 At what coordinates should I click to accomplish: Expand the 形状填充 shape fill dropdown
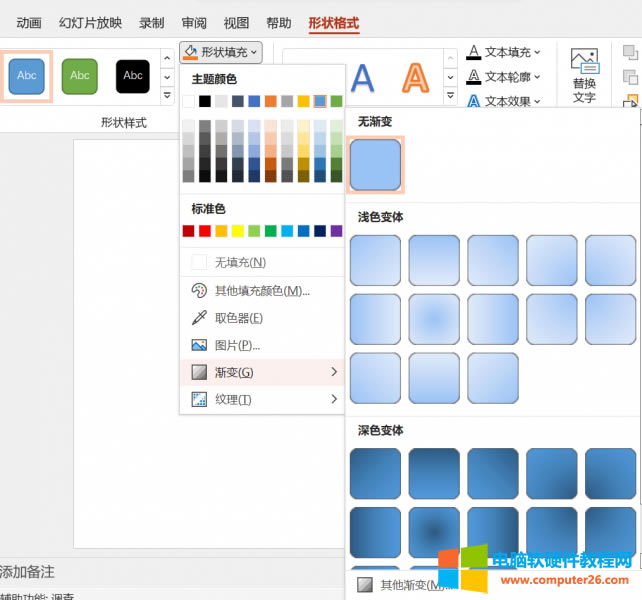point(222,51)
